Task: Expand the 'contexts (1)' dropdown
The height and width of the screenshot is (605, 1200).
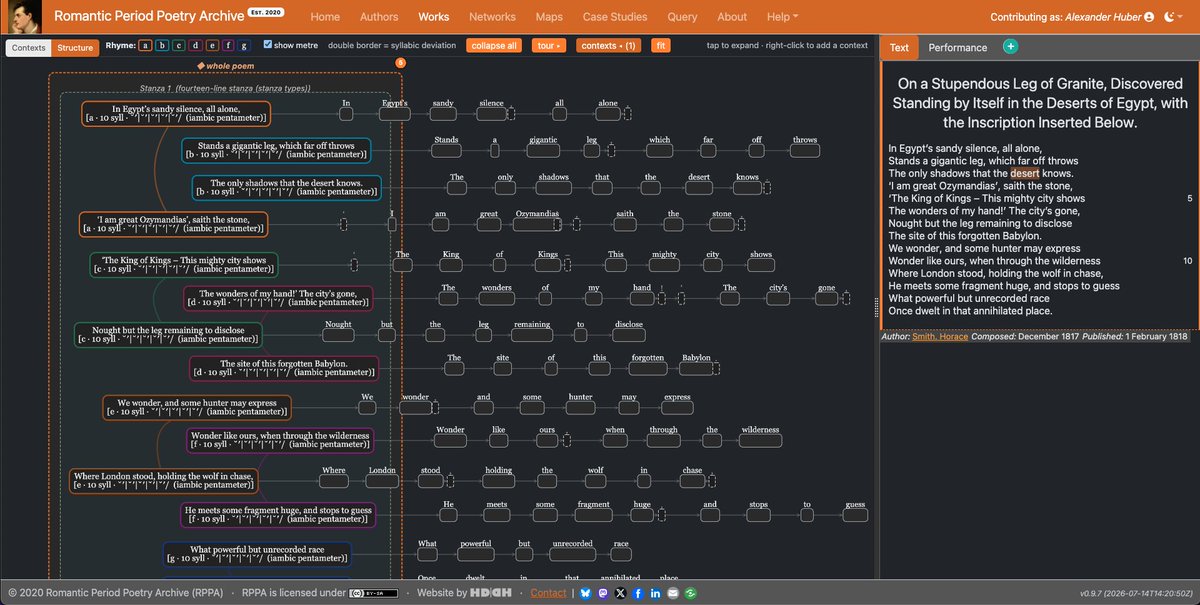Action: pyautogui.click(x=609, y=46)
